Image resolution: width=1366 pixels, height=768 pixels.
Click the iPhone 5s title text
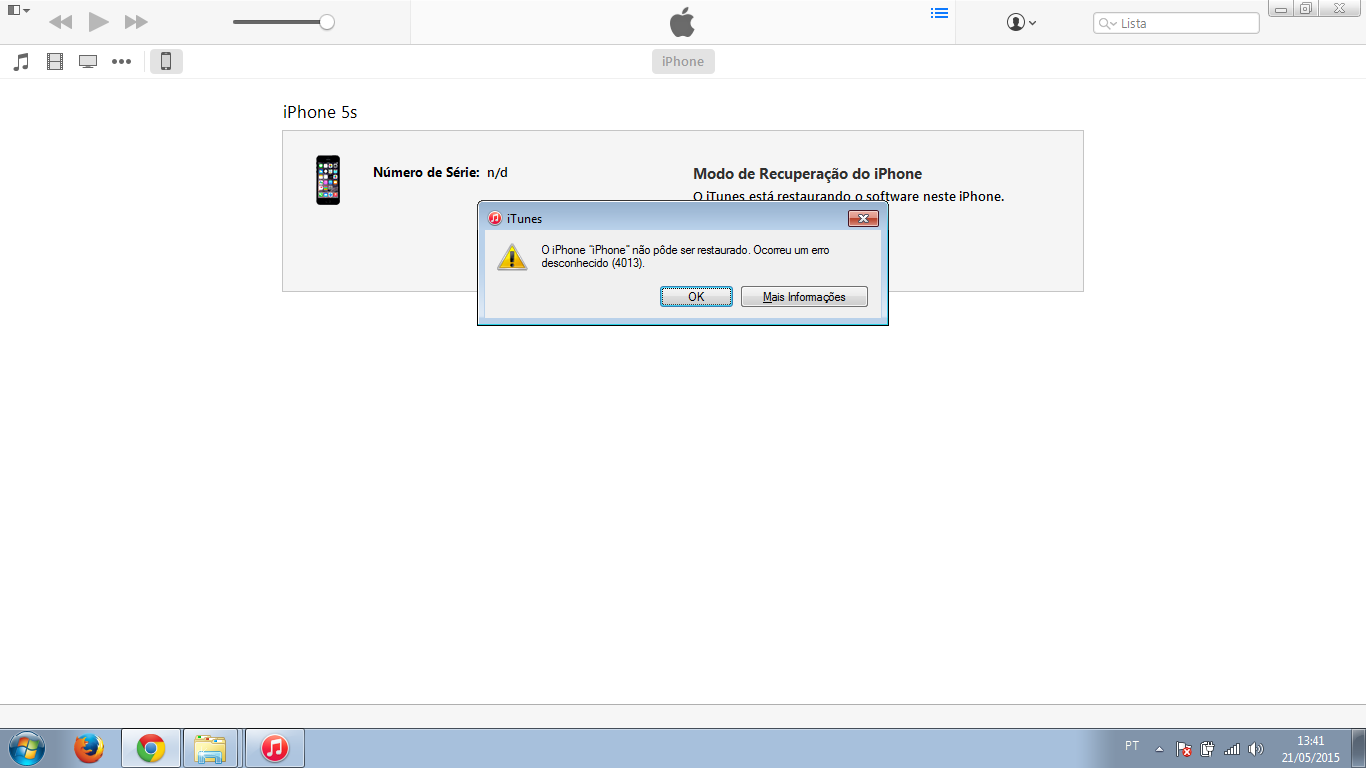point(320,112)
